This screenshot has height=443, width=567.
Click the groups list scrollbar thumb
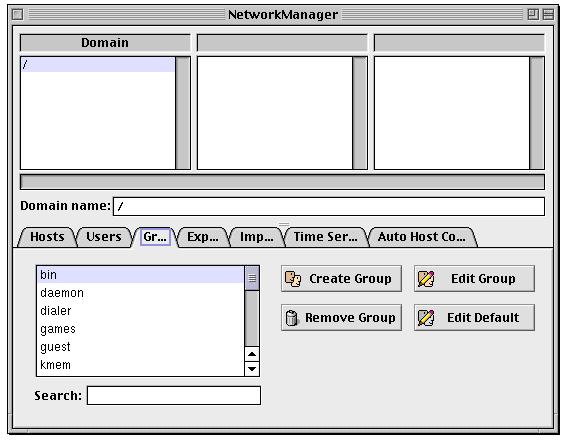[252, 278]
